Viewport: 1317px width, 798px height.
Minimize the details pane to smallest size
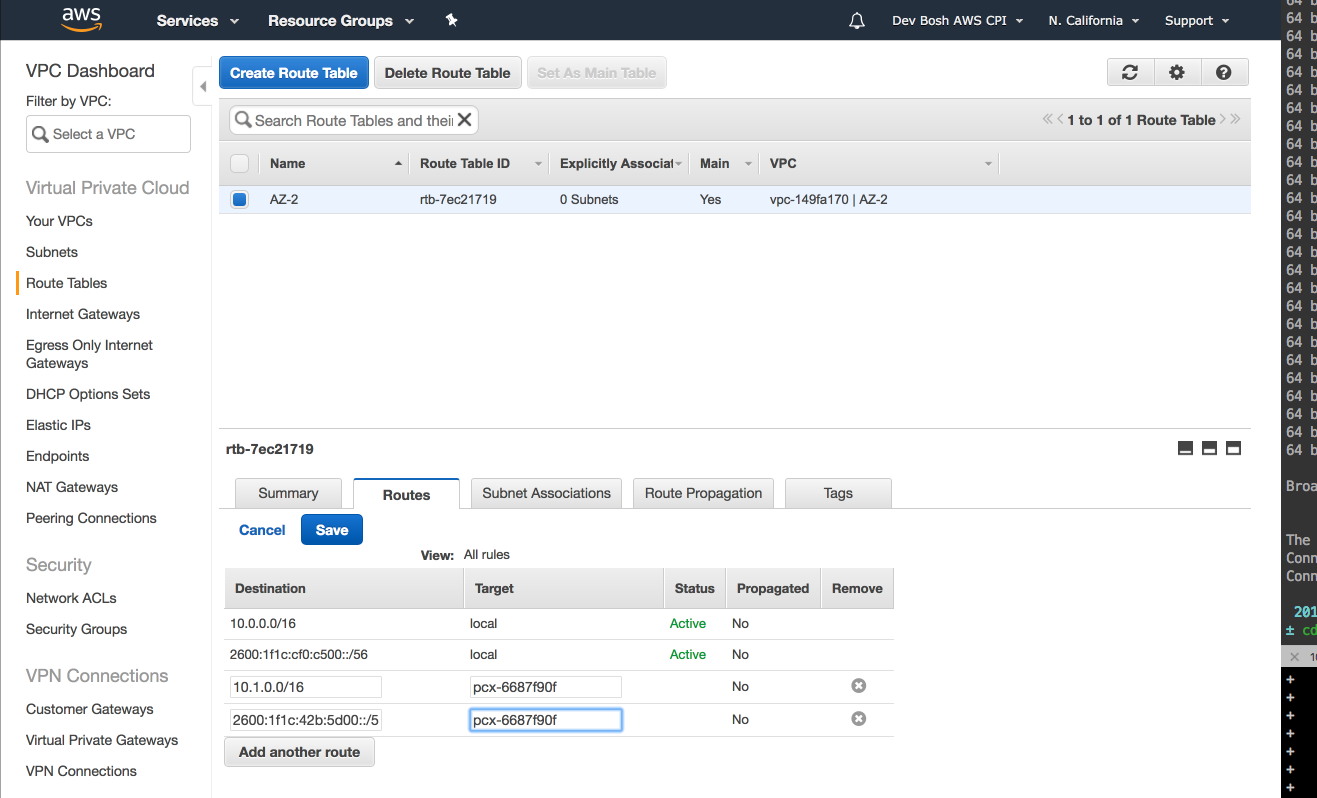tap(1185, 449)
